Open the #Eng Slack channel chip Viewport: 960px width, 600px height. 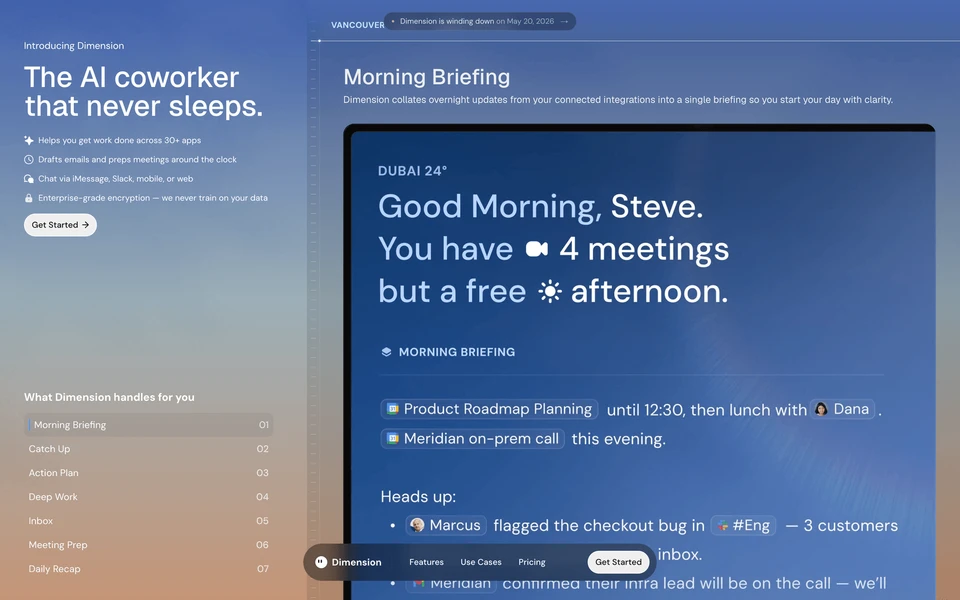click(743, 525)
